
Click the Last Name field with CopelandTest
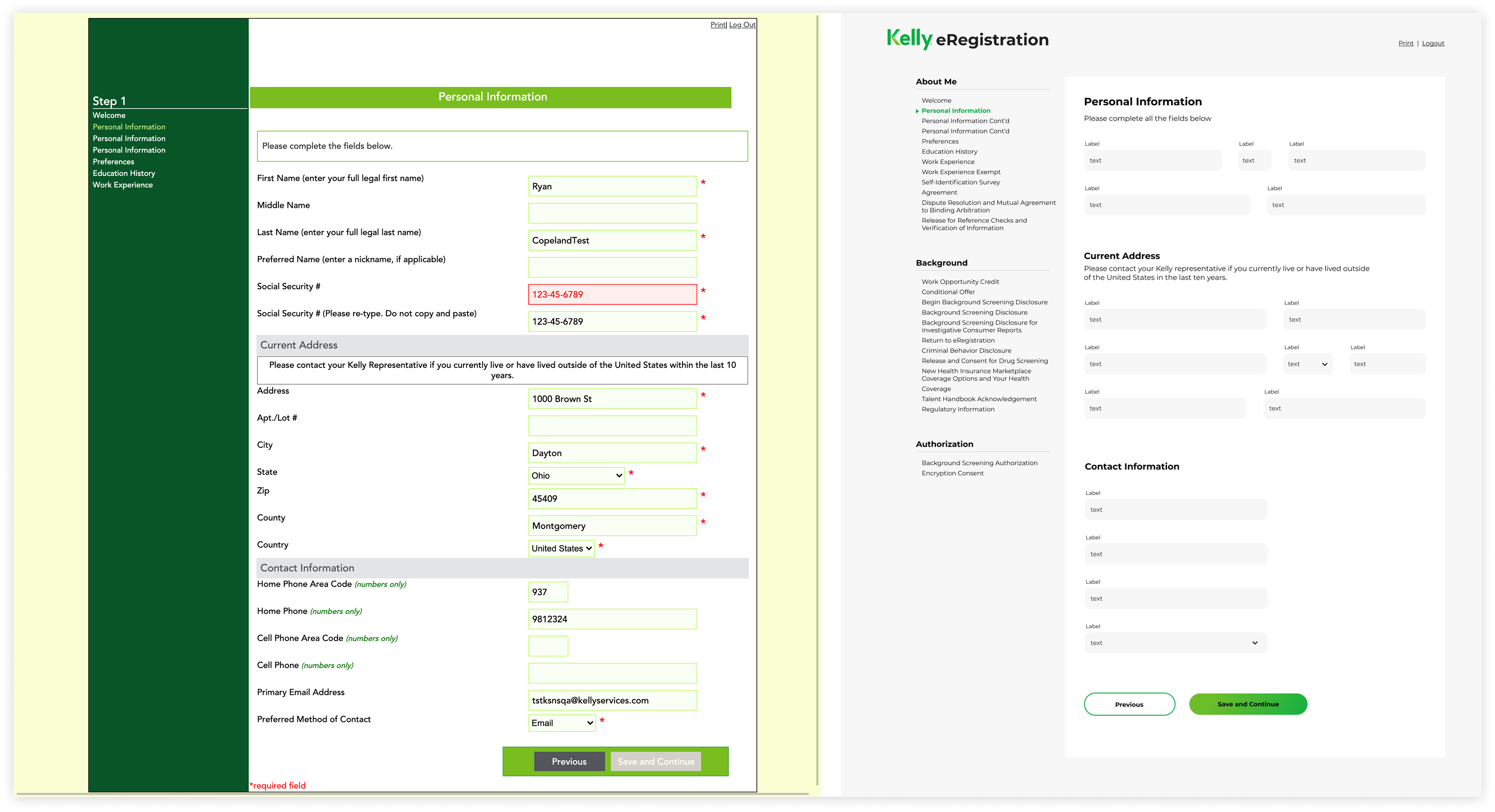point(612,240)
